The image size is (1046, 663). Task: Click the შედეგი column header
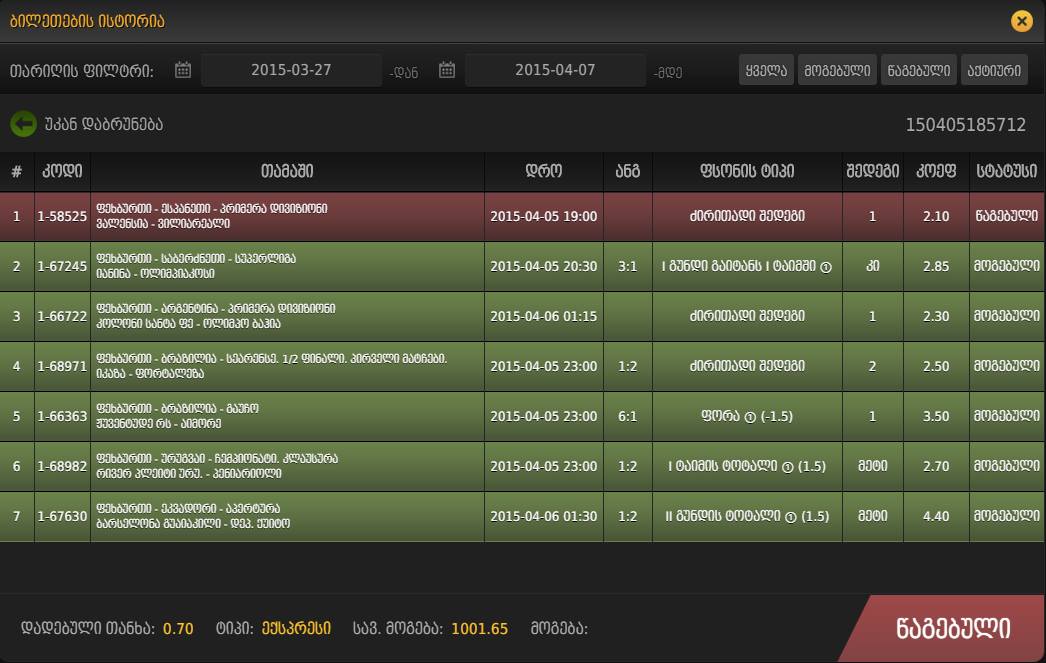(873, 171)
